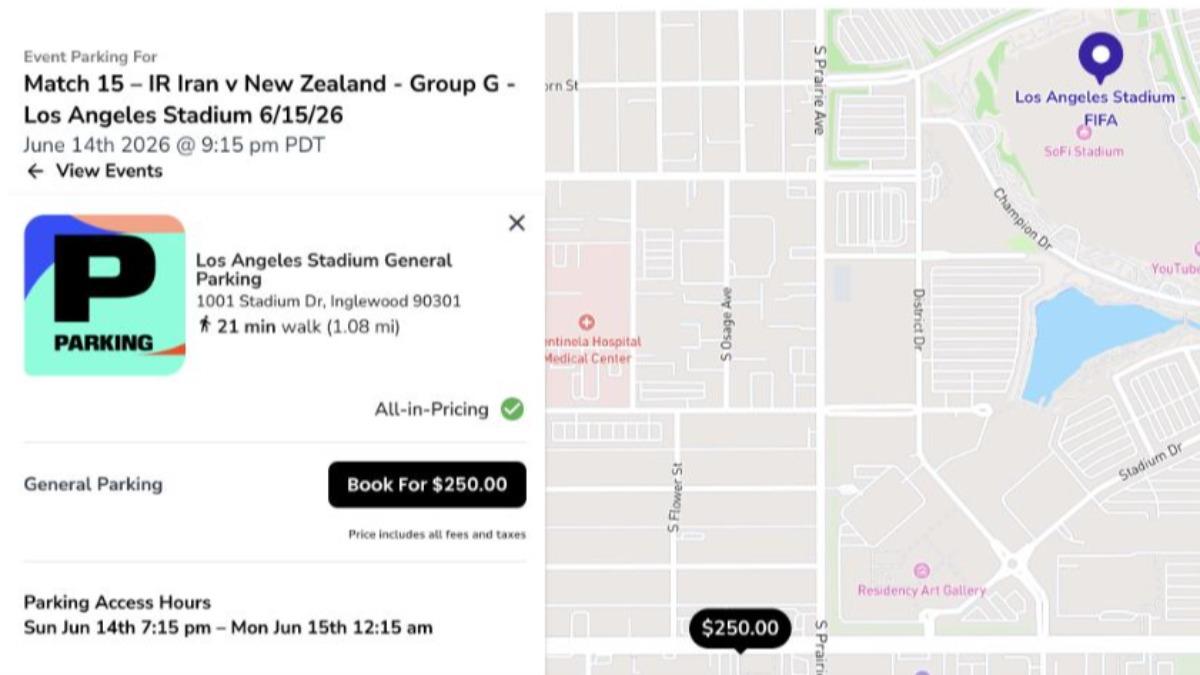Click the Parking Access Hours heading

[117, 603]
